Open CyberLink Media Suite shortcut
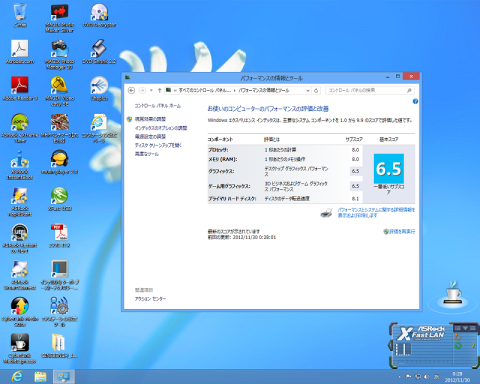The image size is (480, 384). tap(20, 312)
